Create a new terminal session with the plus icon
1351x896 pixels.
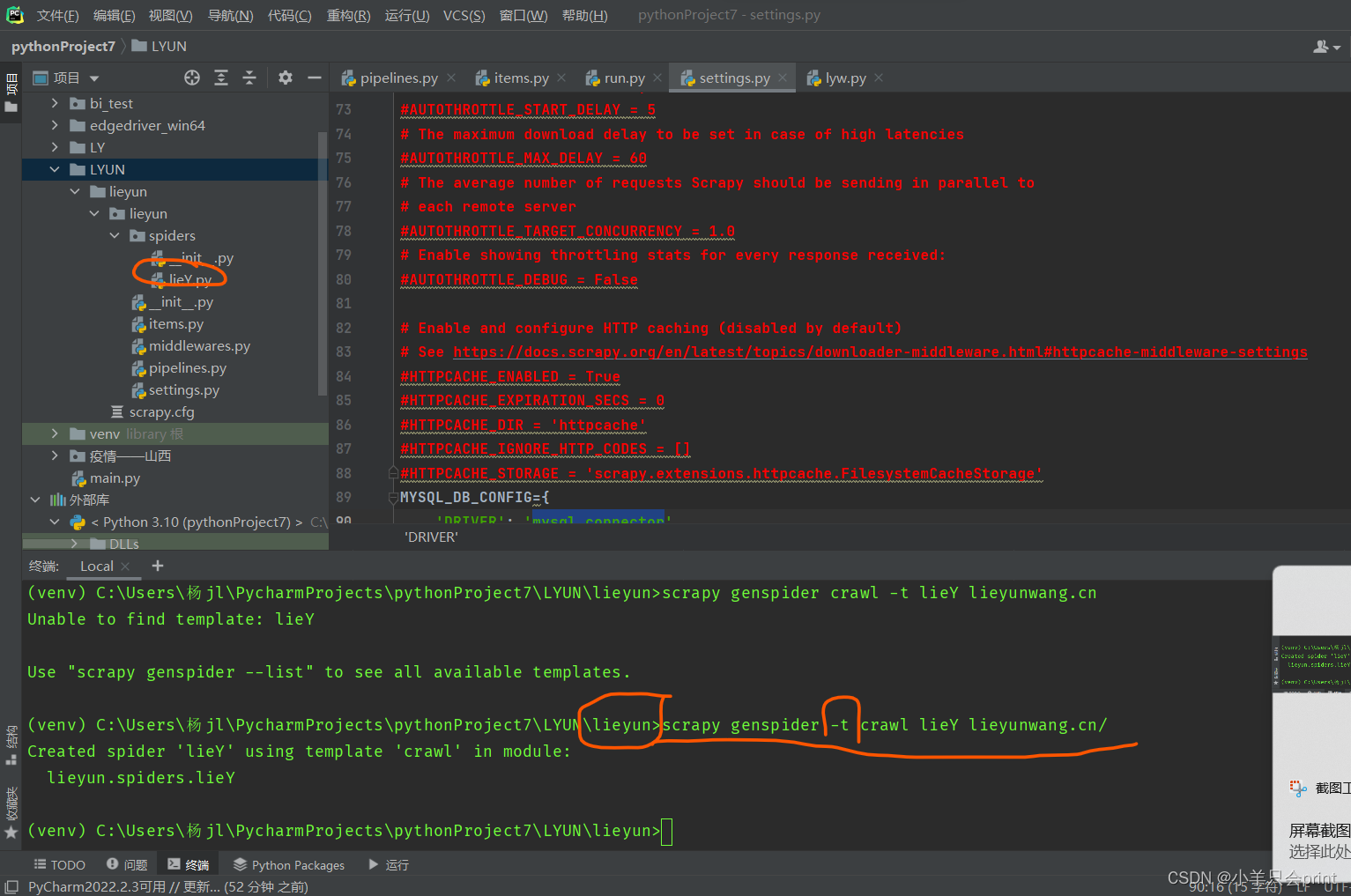157,566
